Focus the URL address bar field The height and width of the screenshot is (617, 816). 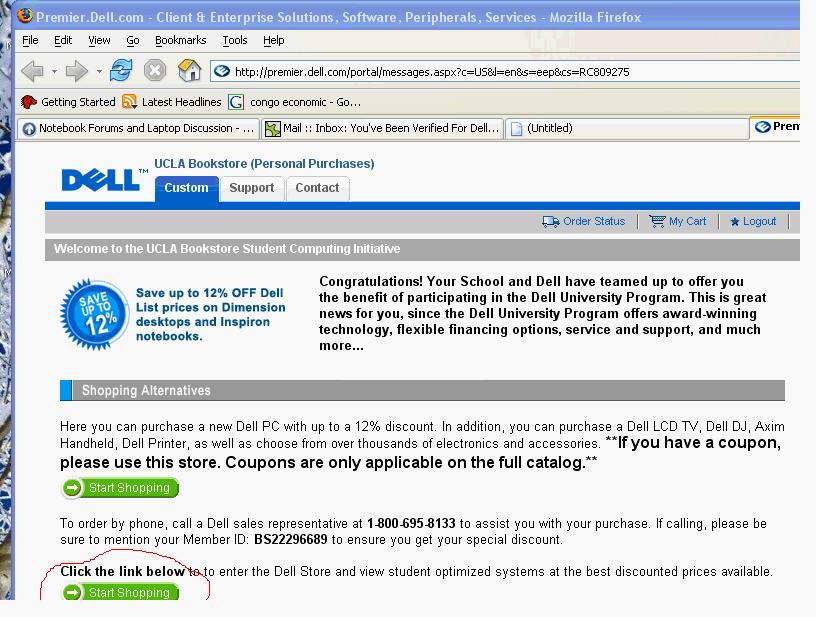pyautogui.click(x=505, y=71)
